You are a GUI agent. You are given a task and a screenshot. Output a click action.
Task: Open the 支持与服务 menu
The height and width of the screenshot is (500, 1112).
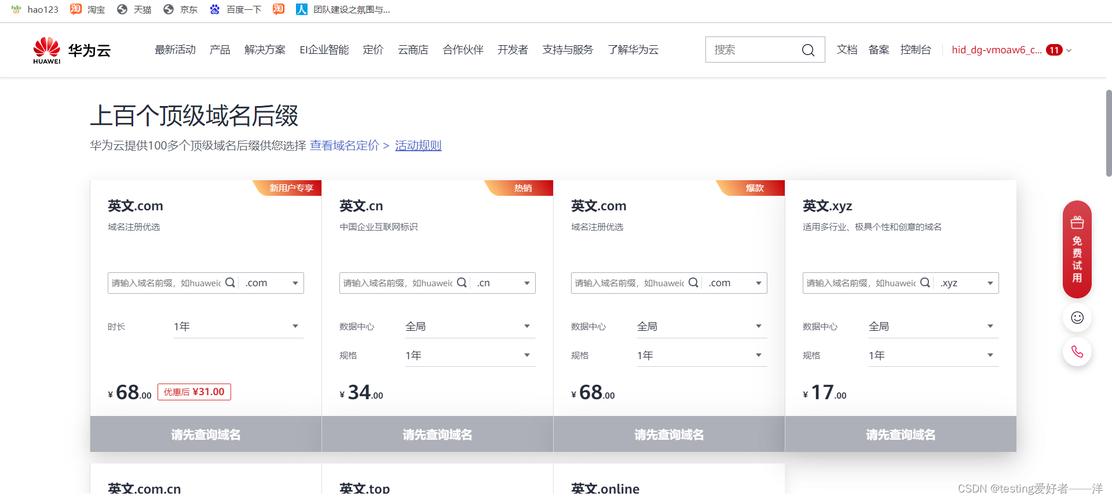tap(568, 50)
